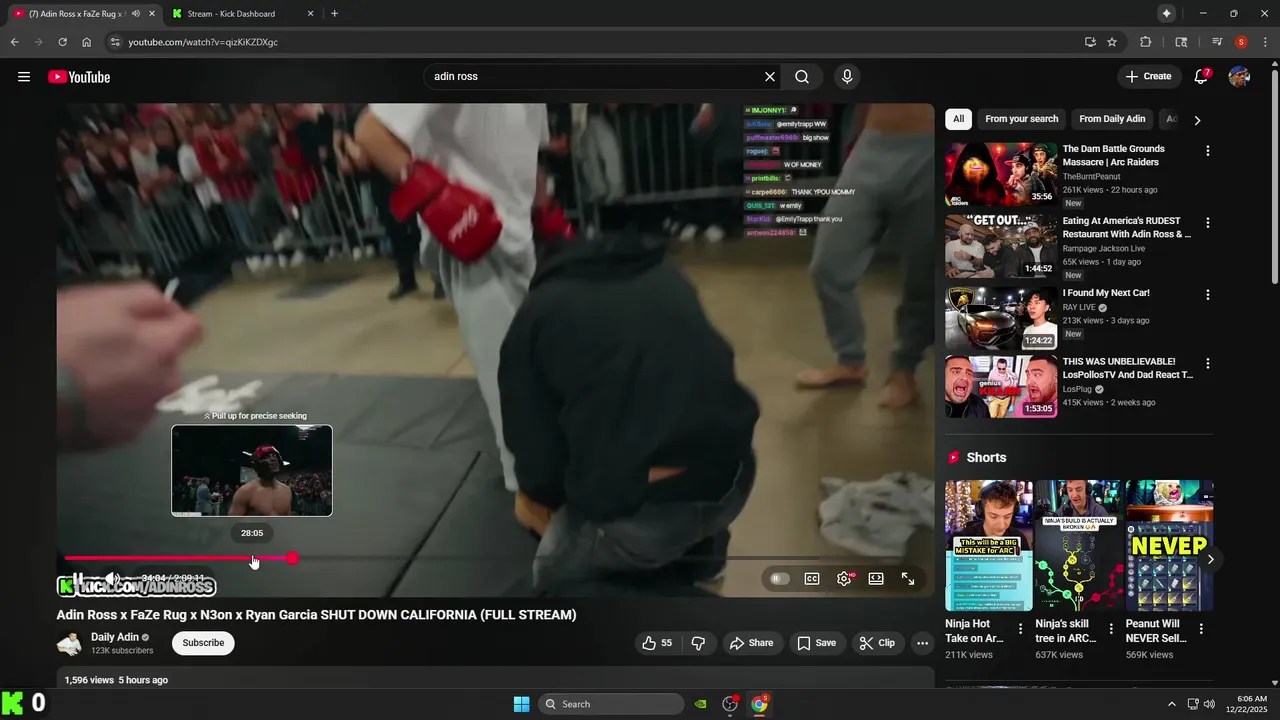Click the address bar URL
The height and width of the screenshot is (720, 1280).
[x=203, y=42]
